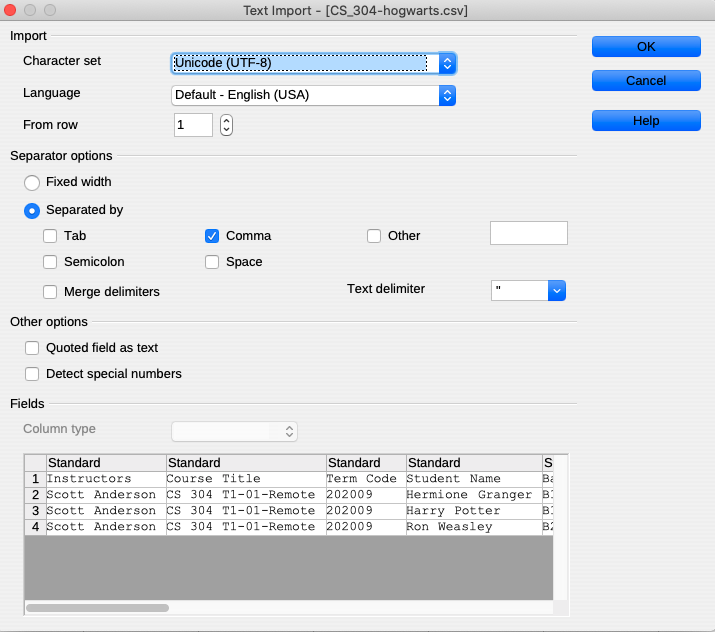Screen dimensions: 715x632
Task: Enable Merge delimiters option
Action: (50, 293)
